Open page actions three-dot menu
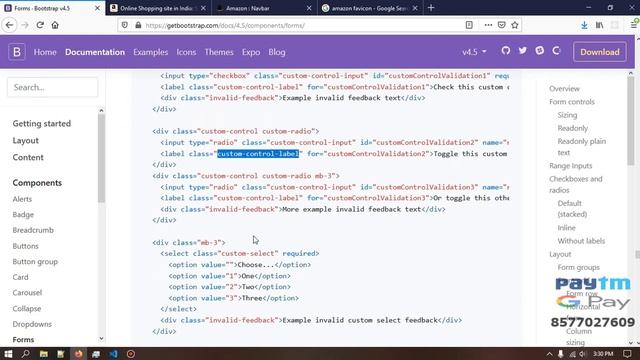This screenshot has height=360, width=640. 488,25
